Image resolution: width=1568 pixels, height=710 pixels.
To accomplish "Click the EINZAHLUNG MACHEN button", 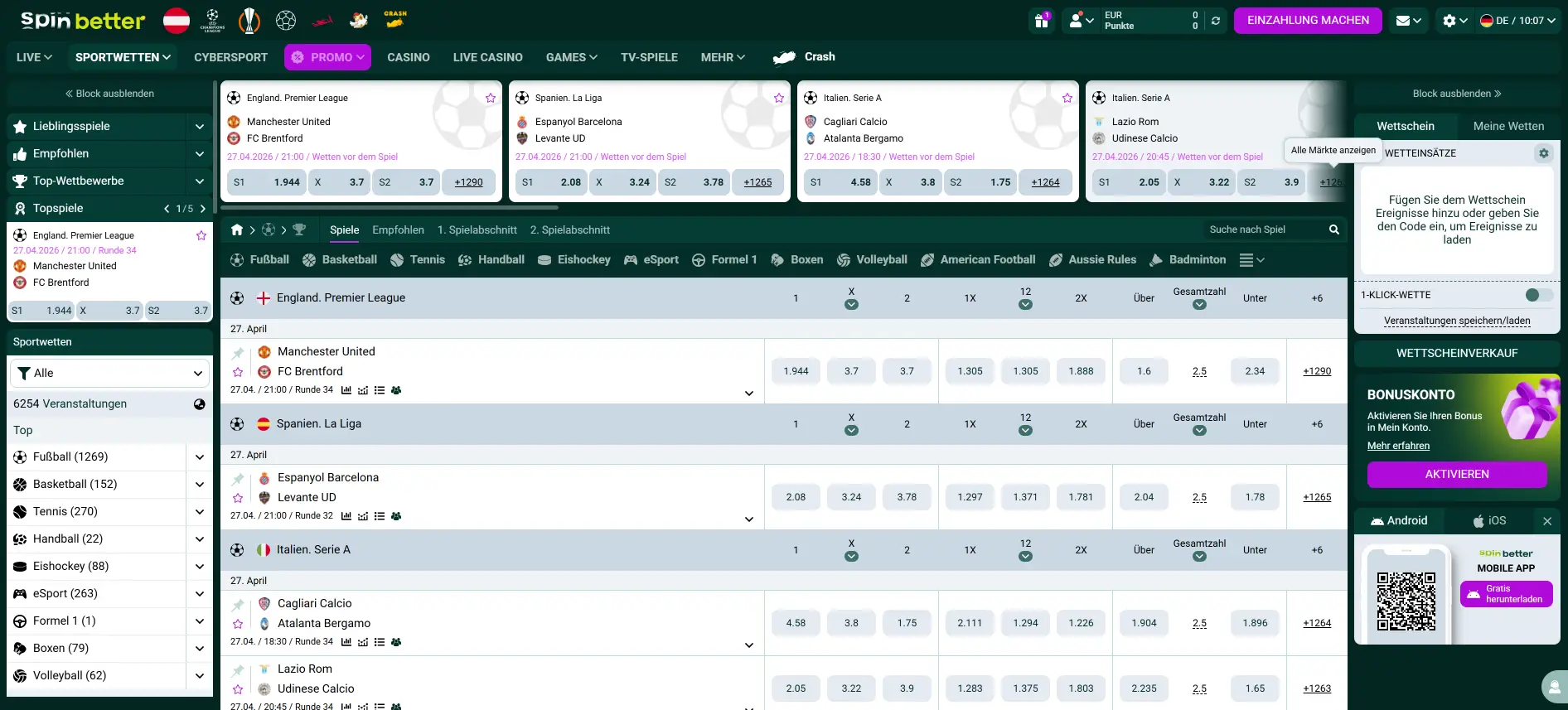I will pos(1308,21).
